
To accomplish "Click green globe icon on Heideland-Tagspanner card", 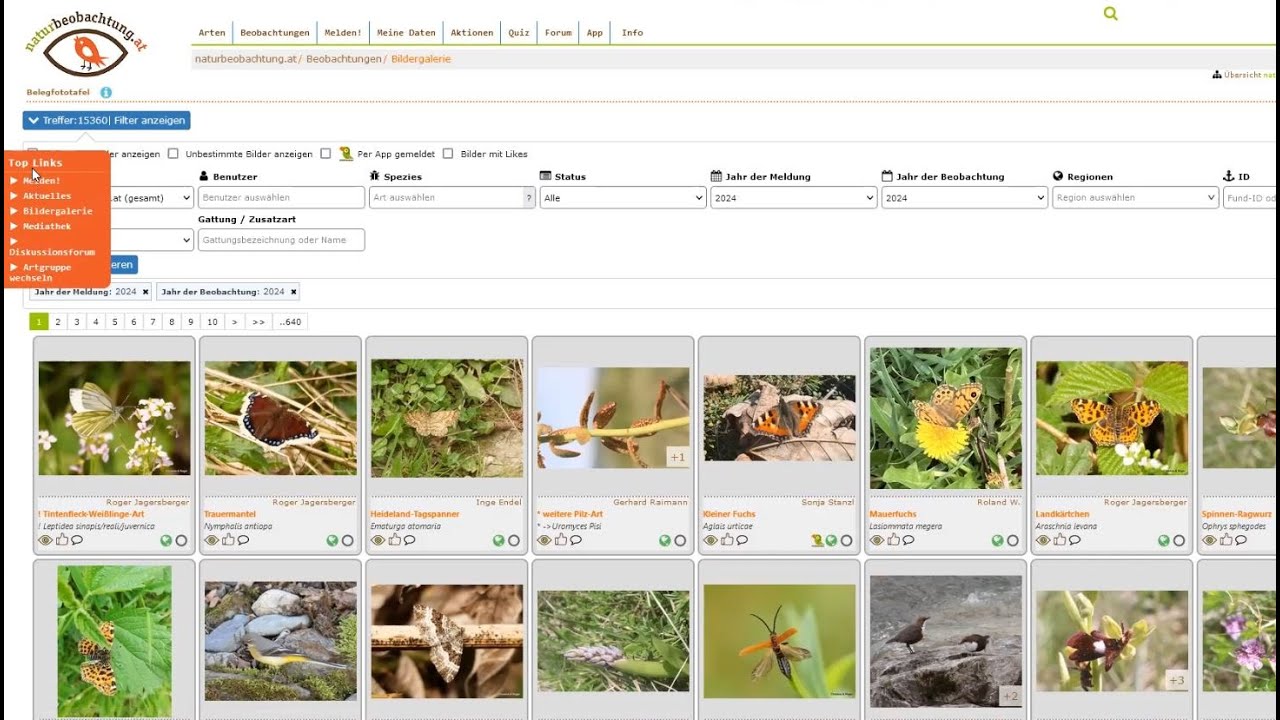I will (x=498, y=540).
